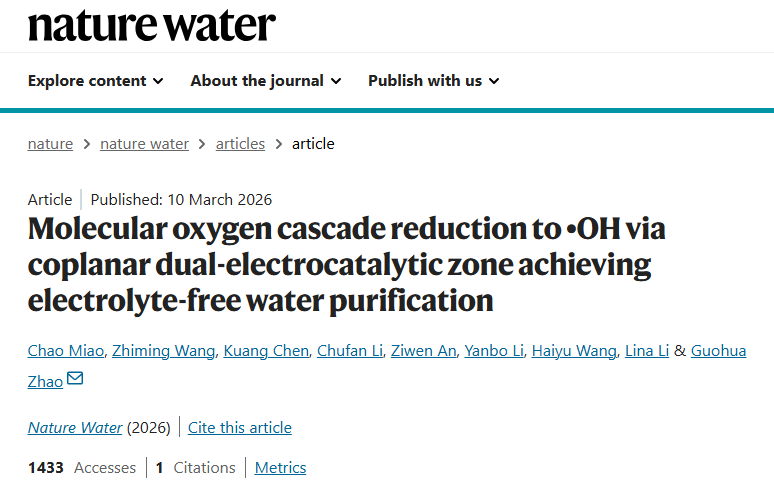View author Lina Li
774x495 pixels.
(x=645, y=350)
